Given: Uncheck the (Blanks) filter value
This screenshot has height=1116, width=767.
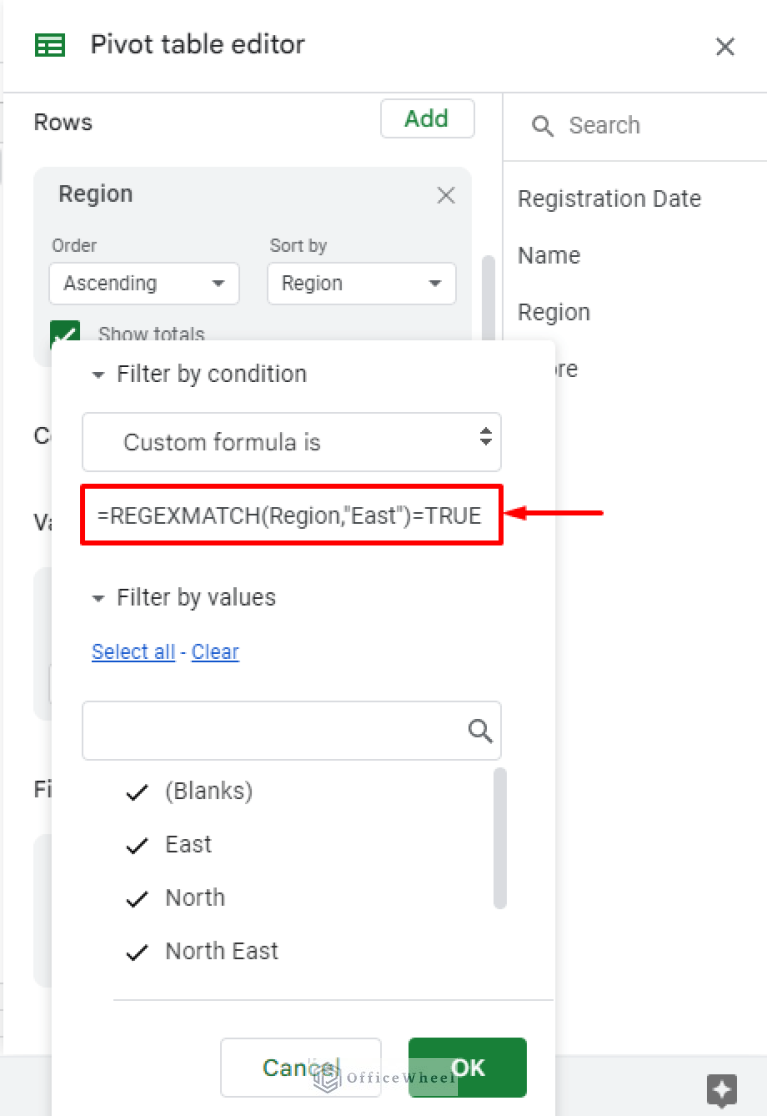Looking at the screenshot, I should pos(136,791).
